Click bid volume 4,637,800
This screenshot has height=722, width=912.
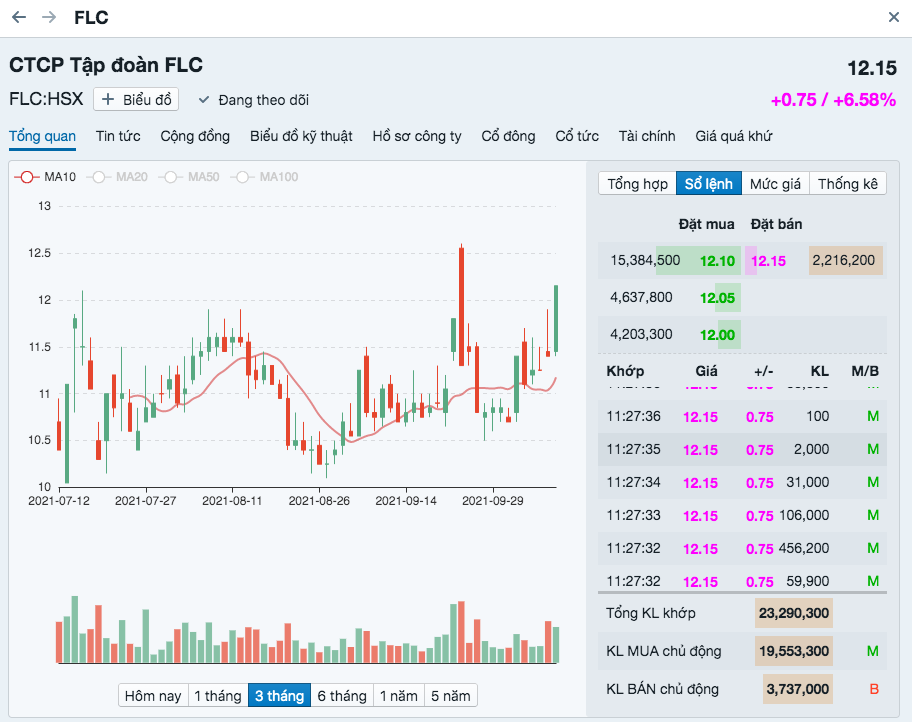pos(641,297)
